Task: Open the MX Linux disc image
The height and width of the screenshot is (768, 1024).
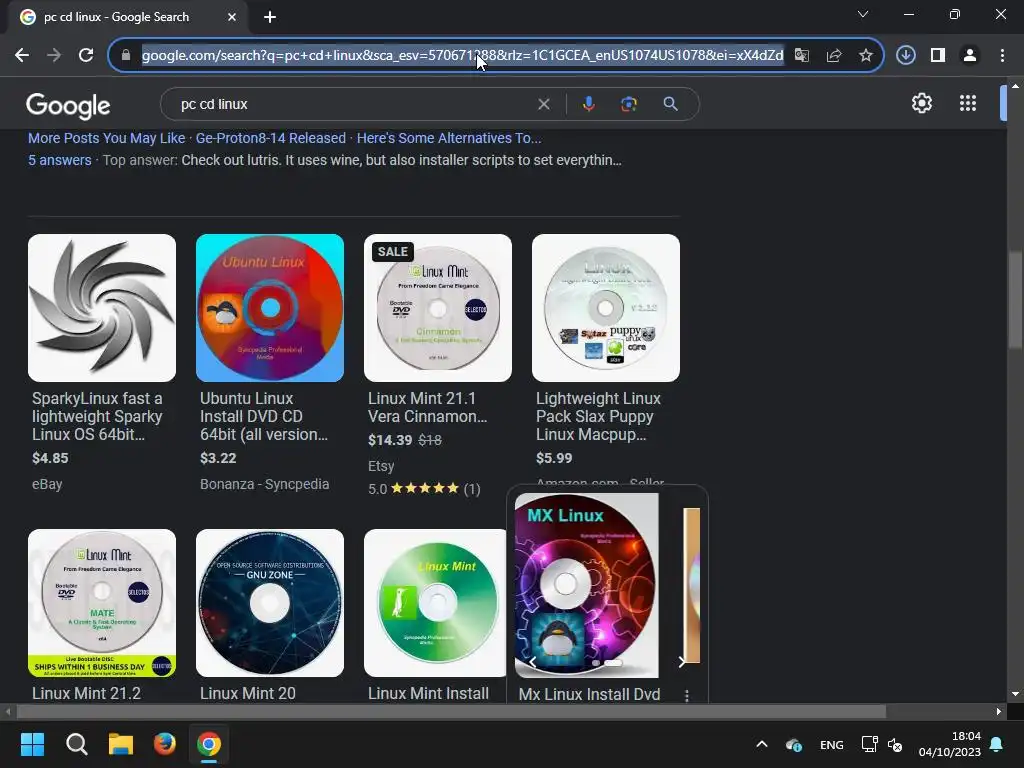Action: (586, 585)
